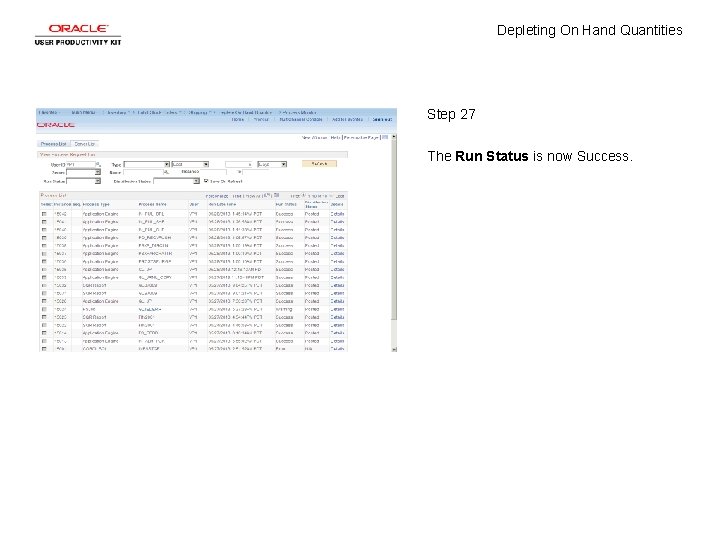Open the New Window link
The image size is (720, 540).
click(314, 137)
